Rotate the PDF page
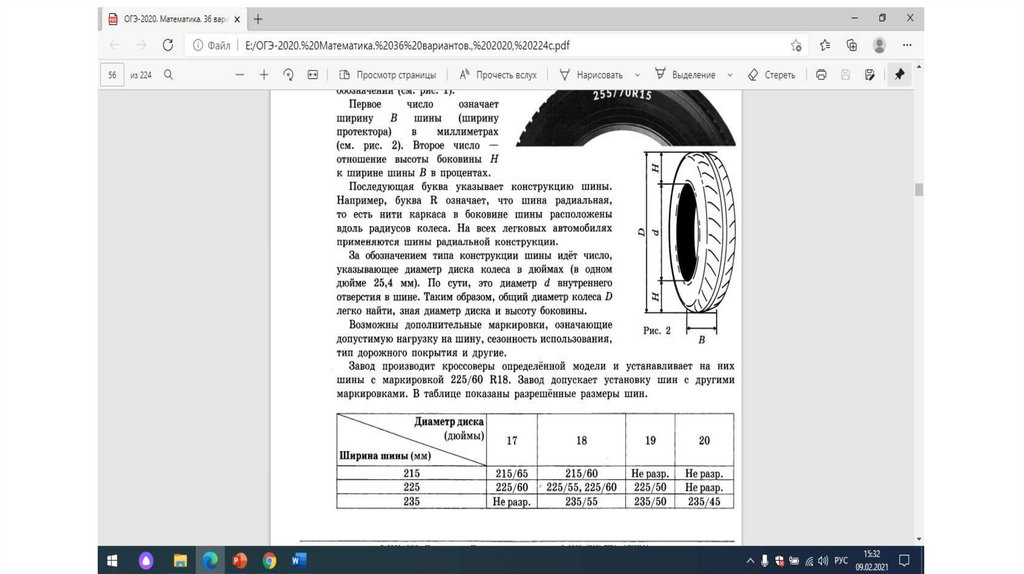The height and width of the screenshot is (574, 1024). coord(288,75)
